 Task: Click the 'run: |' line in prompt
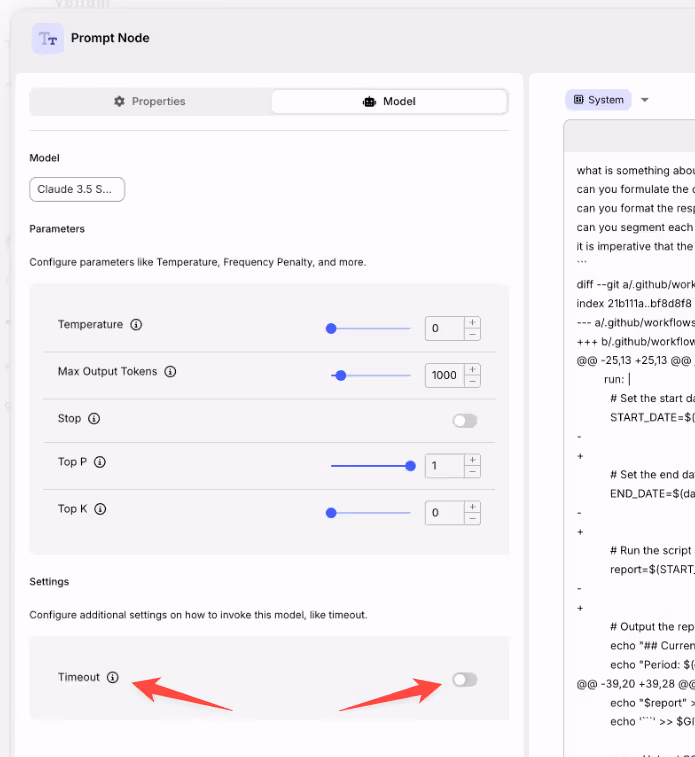(x=617, y=379)
